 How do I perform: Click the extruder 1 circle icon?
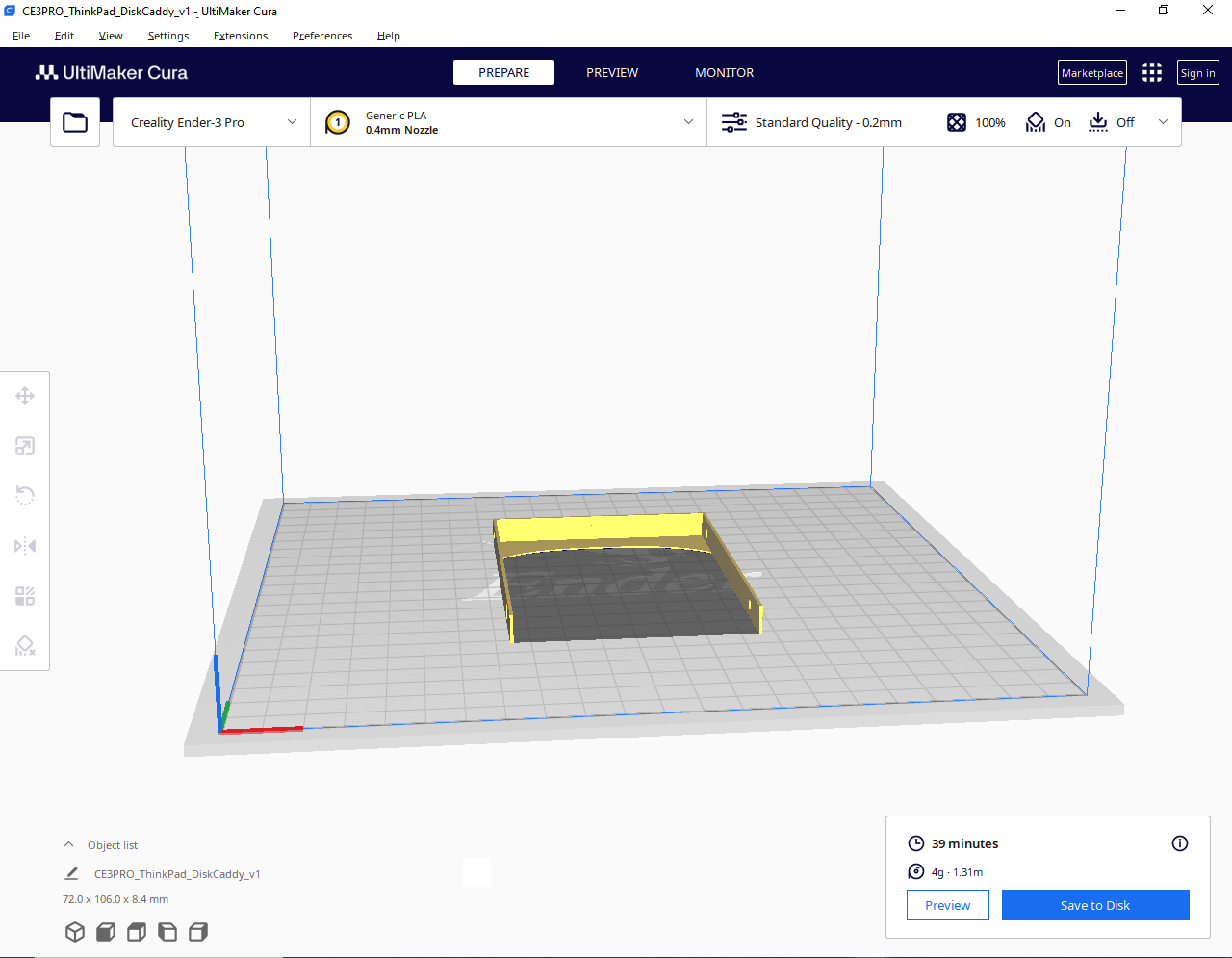pyautogui.click(x=338, y=122)
